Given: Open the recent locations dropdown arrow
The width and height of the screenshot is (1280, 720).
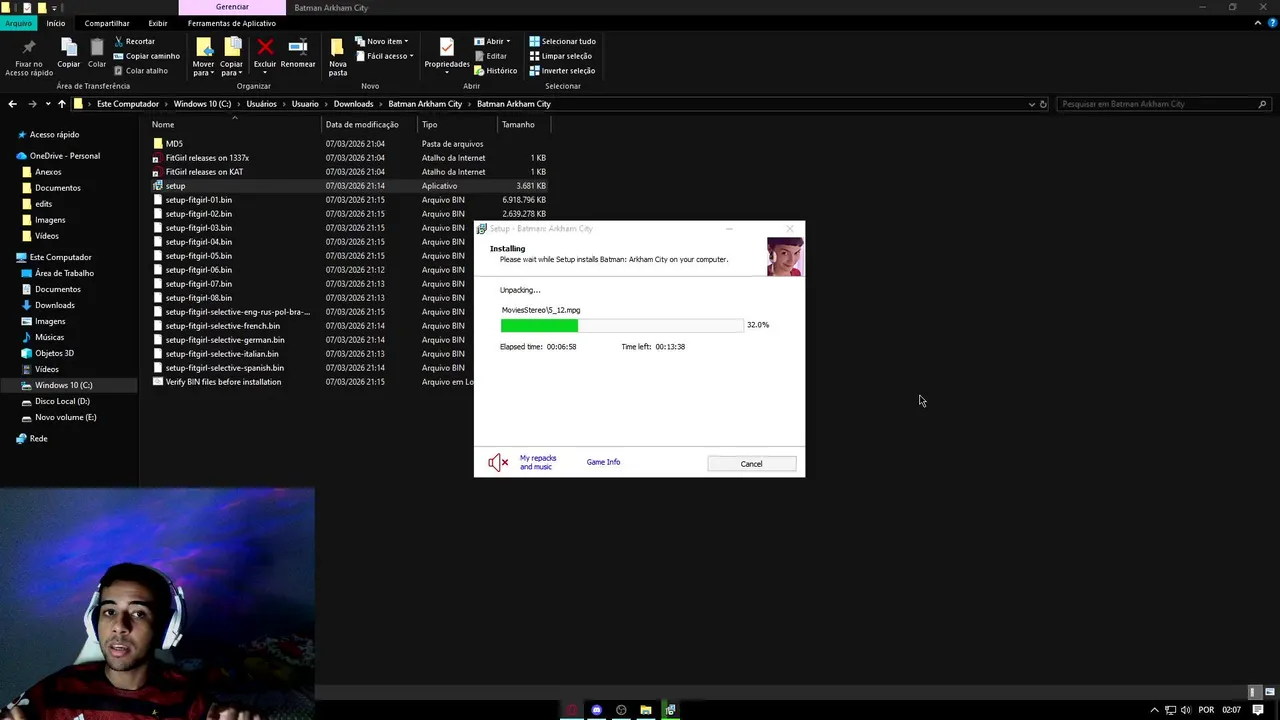Looking at the screenshot, I should 47,104.
